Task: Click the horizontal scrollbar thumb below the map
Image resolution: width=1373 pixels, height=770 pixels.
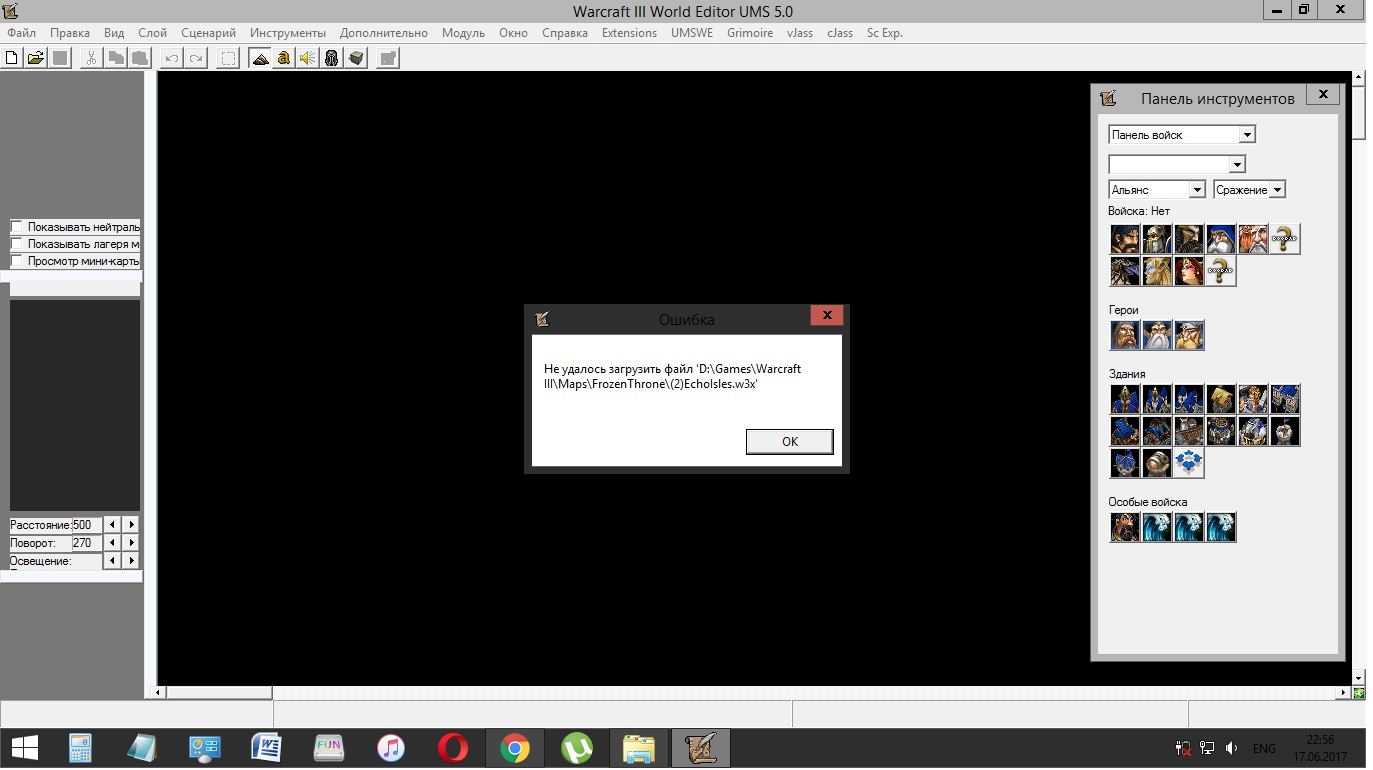Action: 219,692
